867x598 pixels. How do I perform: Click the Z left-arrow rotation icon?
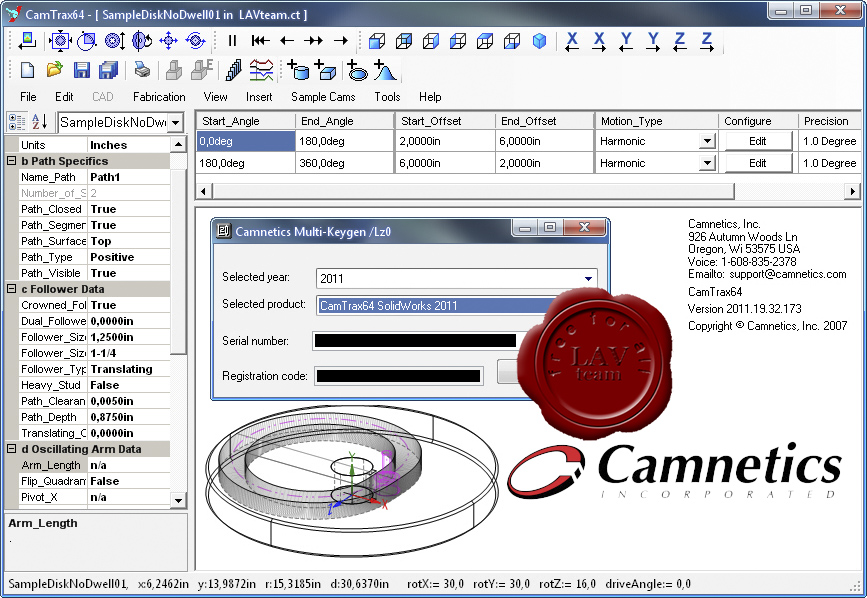(x=680, y=41)
